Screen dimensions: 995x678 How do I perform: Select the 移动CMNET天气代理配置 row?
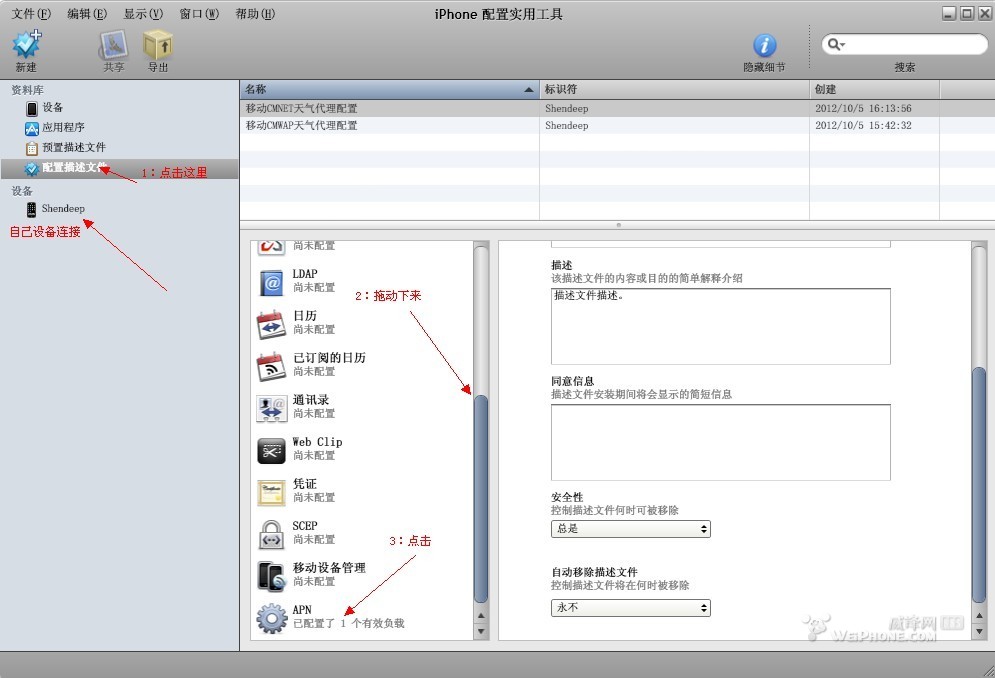[617, 109]
